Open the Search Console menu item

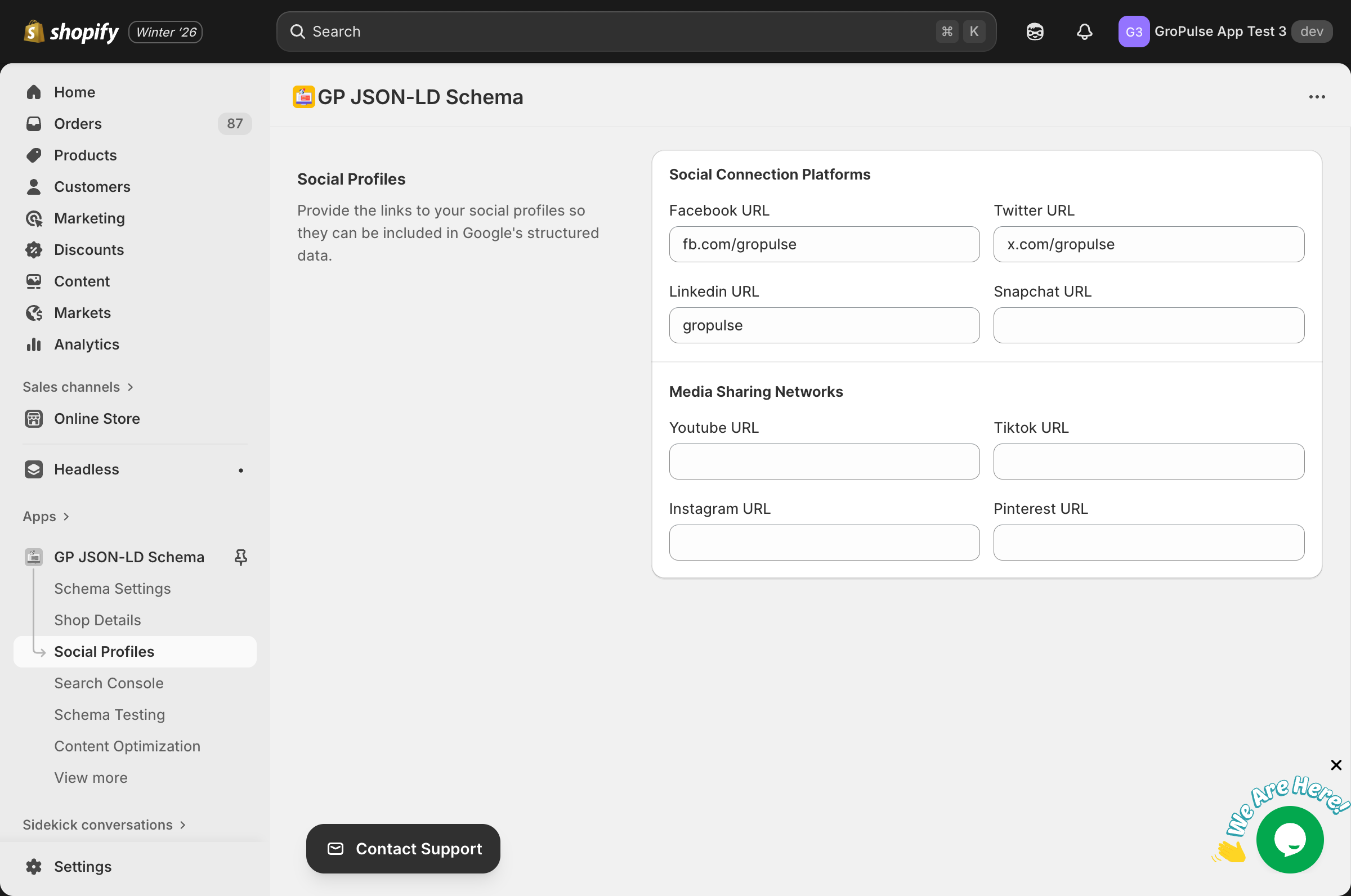109,683
